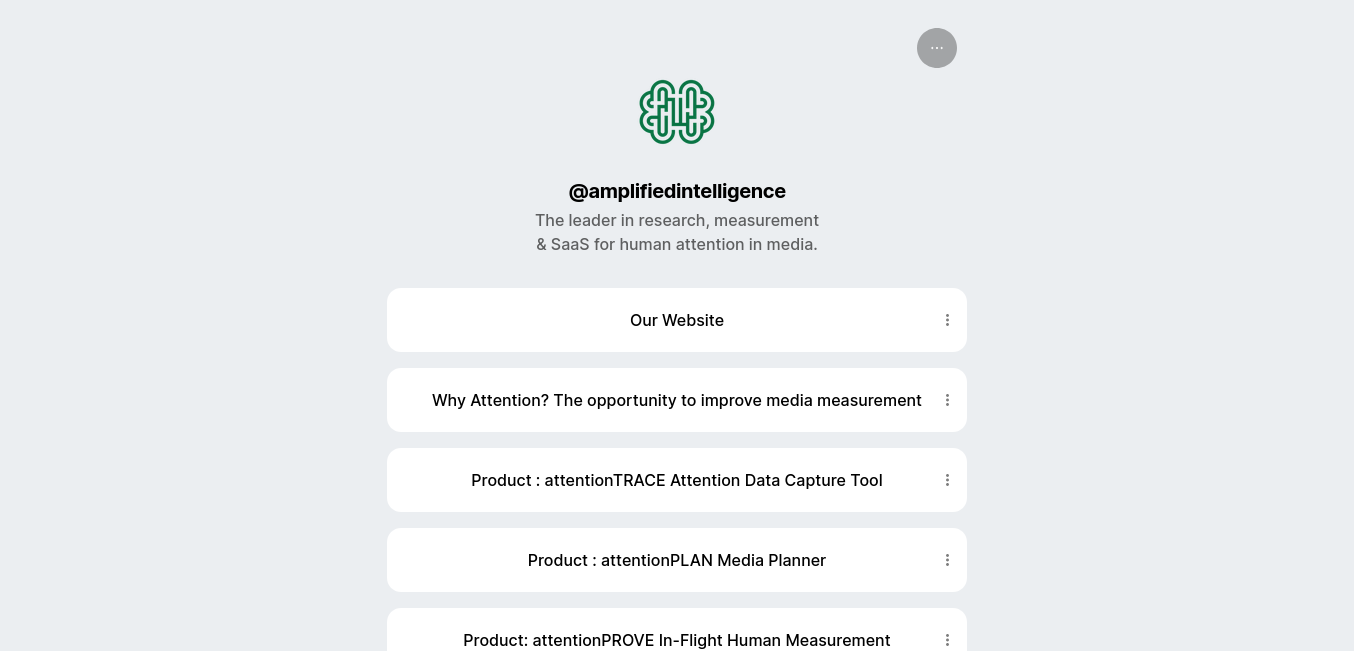Open the page share menu ellipsis button

tap(937, 48)
